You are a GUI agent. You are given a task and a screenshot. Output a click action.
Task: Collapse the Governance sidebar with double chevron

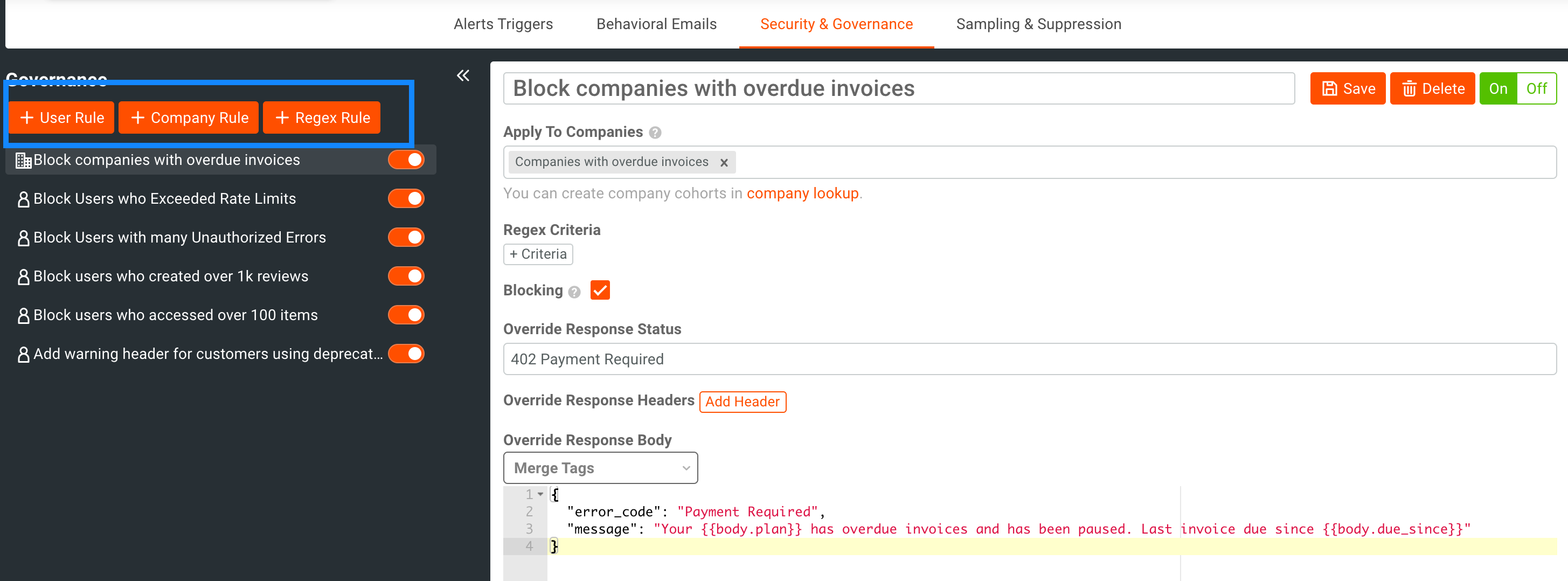click(x=463, y=75)
